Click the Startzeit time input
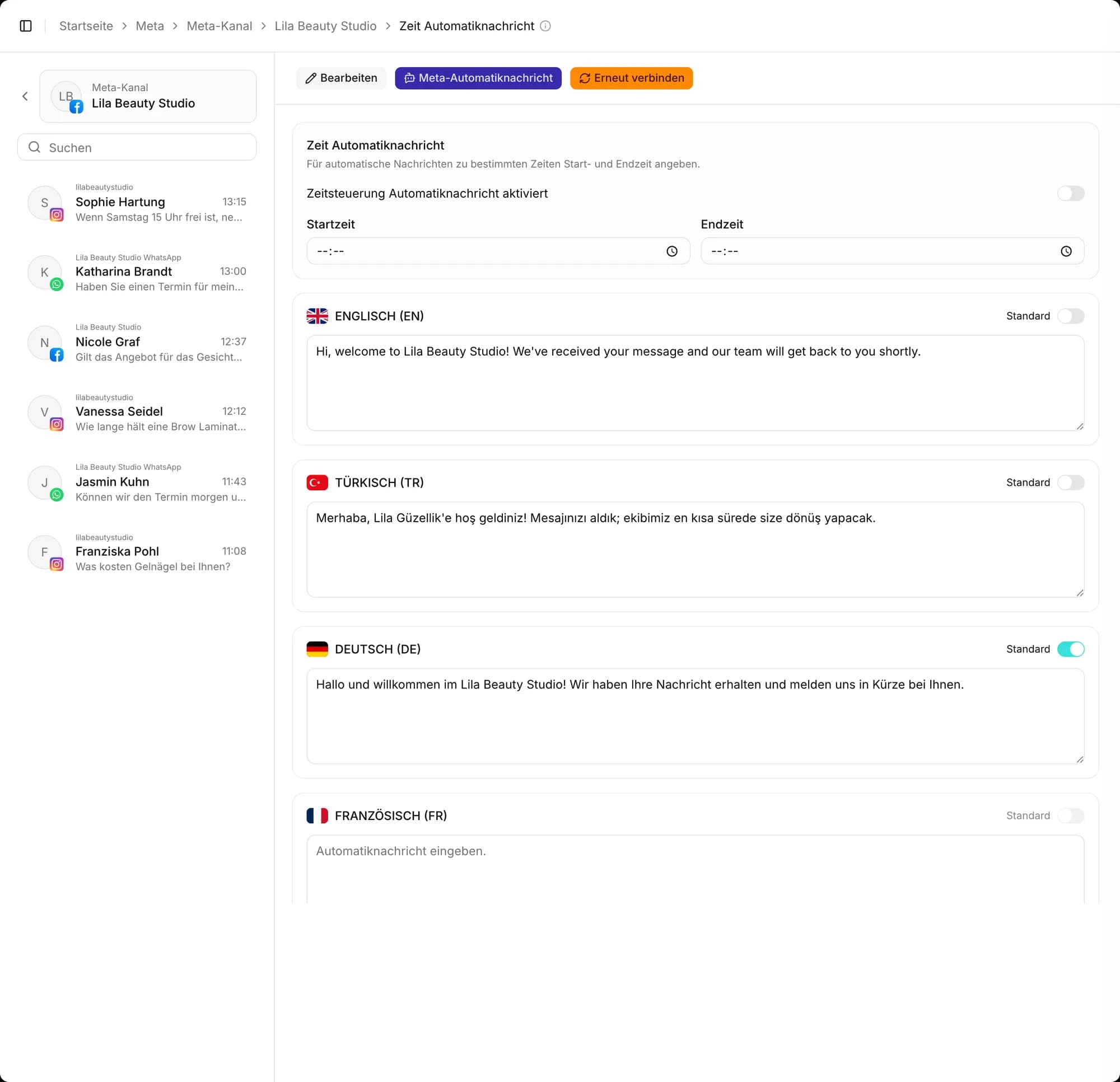 pyautogui.click(x=498, y=251)
